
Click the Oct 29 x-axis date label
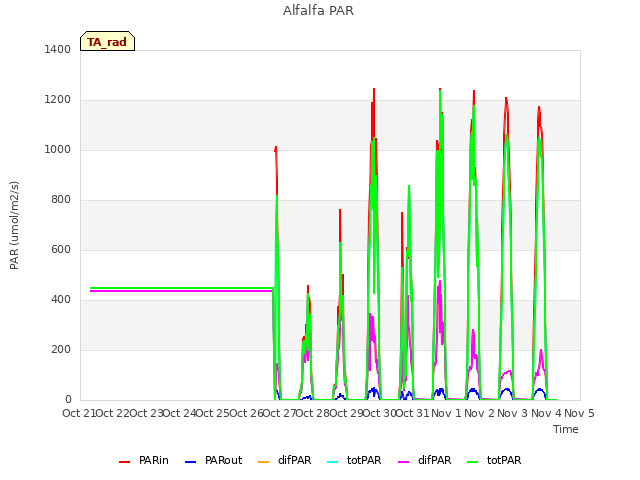[x=346, y=413]
